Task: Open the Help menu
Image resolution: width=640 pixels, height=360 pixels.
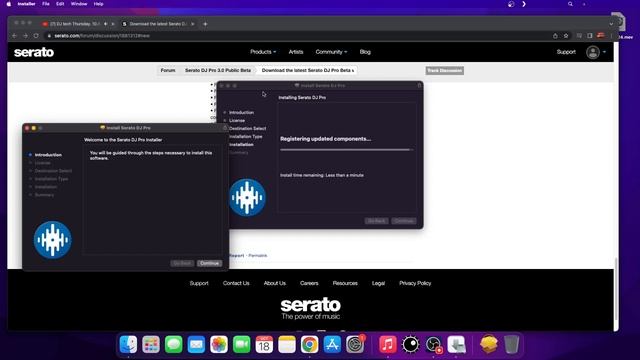Action: pos(98,4)
